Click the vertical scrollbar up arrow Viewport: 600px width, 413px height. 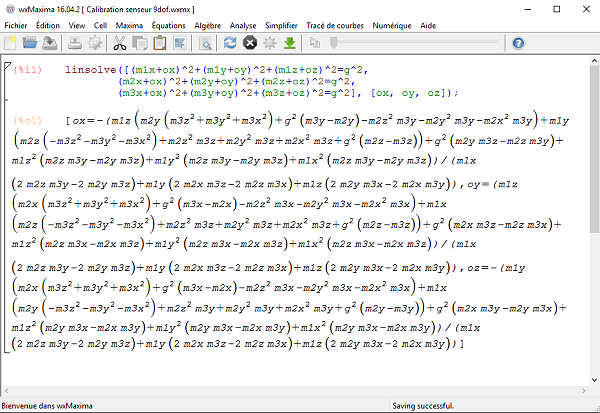(x=594, y=60)
